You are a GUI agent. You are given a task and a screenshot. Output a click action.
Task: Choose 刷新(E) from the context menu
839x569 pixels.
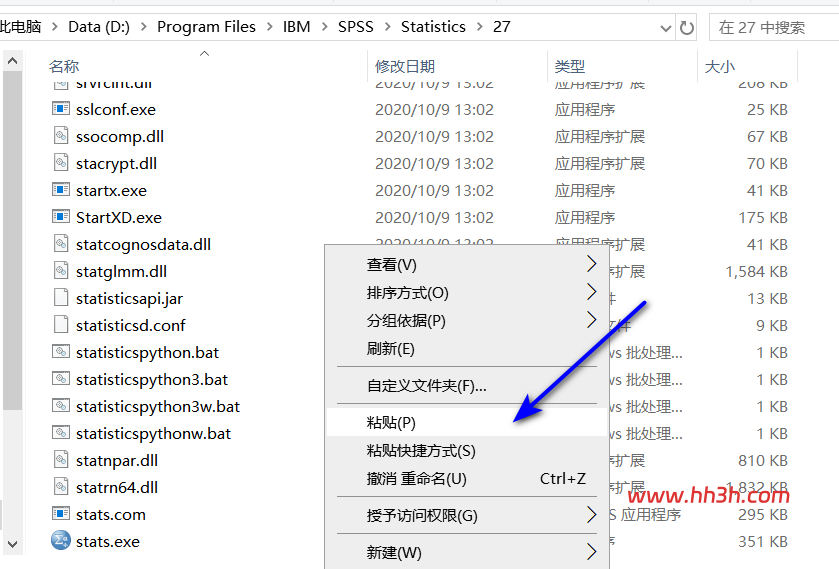[466, 349]
